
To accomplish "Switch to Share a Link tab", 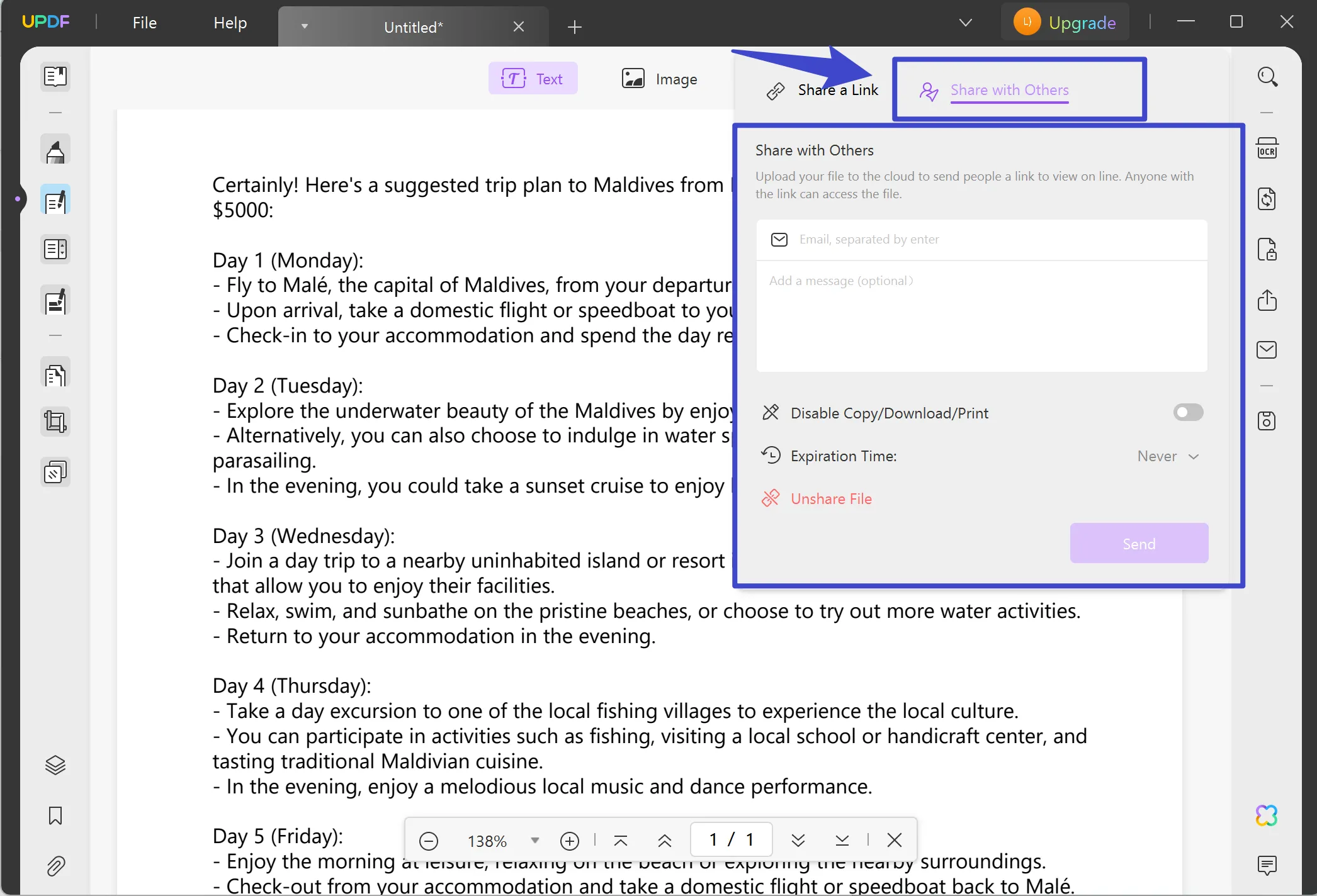I will tap(821, 89).
